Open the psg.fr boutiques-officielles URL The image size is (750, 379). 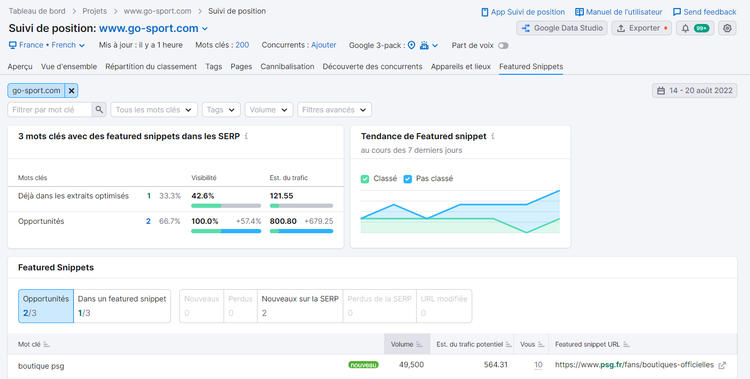coord(634,365)
